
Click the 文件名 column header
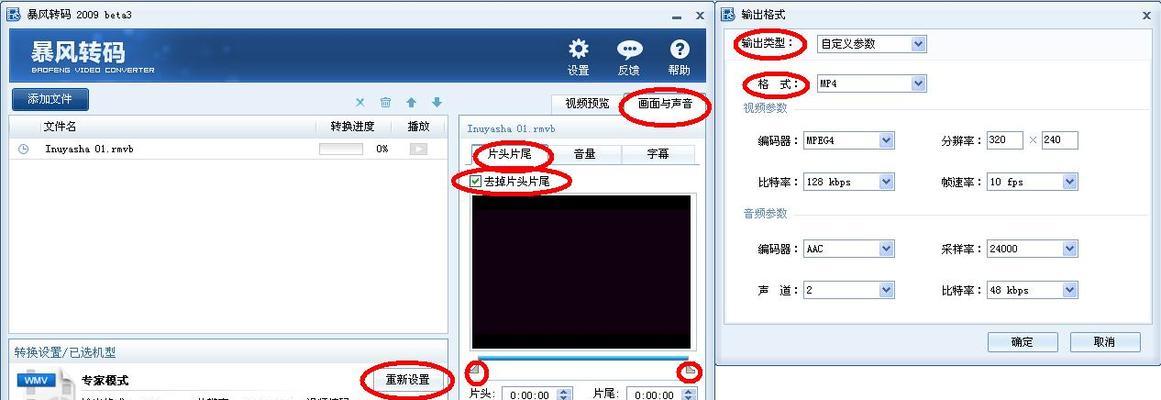point(59,127)
